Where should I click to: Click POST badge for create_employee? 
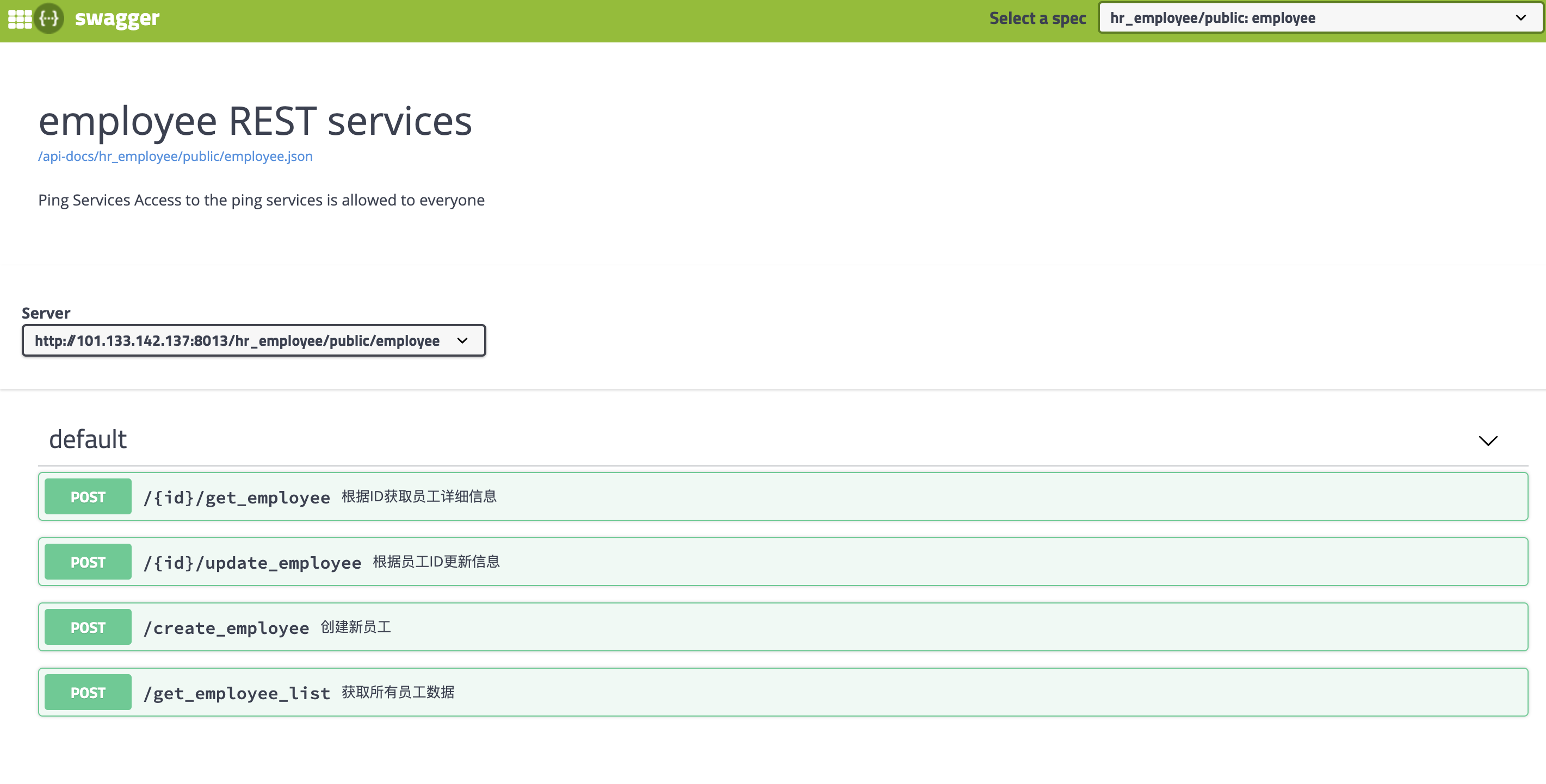88,627
